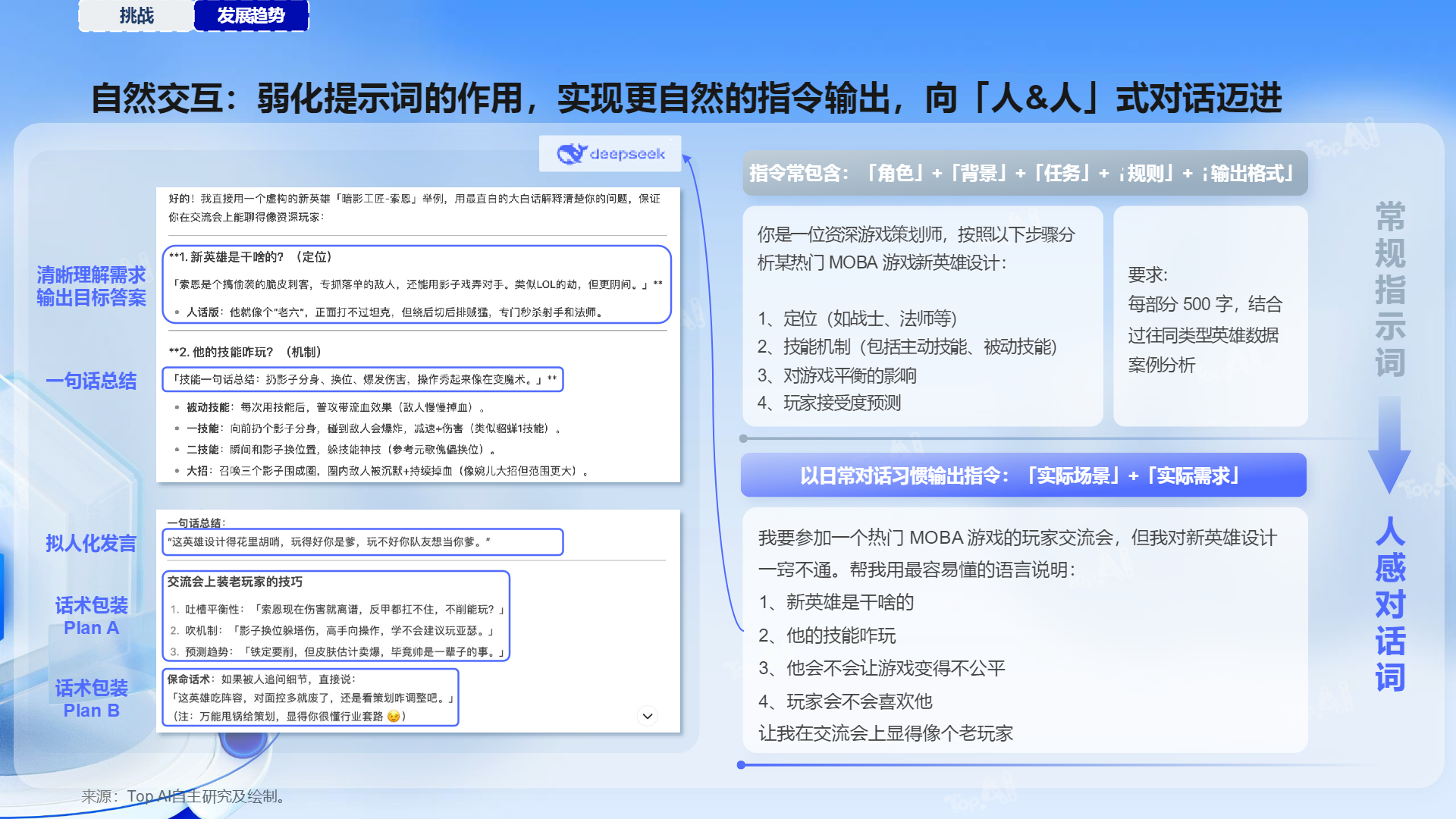Click the line 每部分 500 字，结合
This screenshot has width=1456, height=819.
(x=1205, y=304)
